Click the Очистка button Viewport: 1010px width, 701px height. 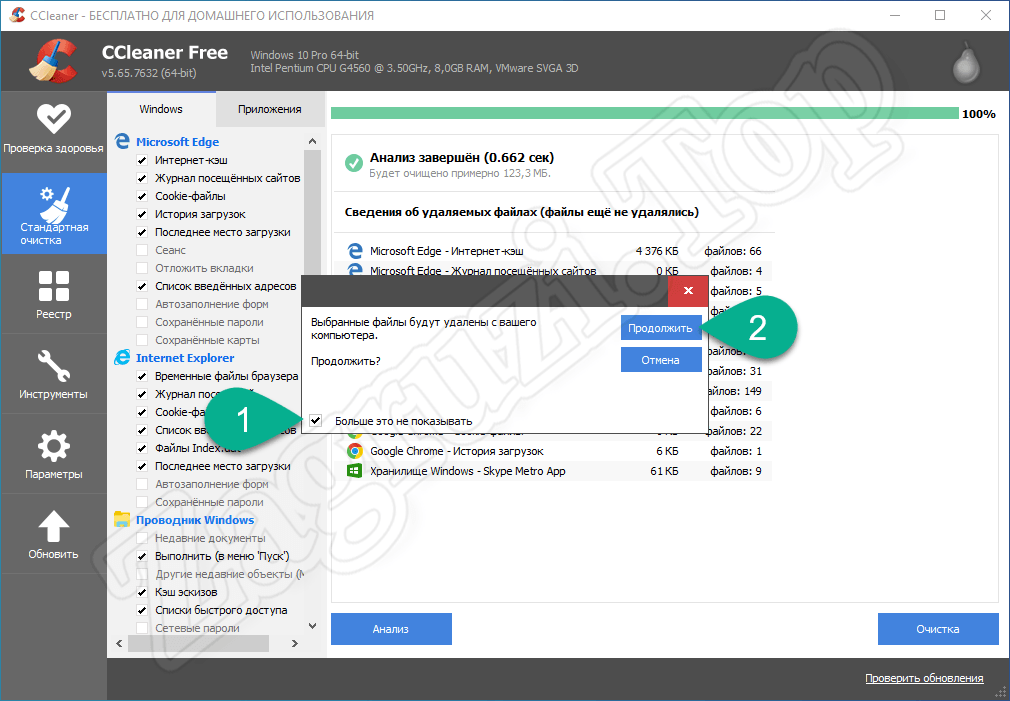938,629
